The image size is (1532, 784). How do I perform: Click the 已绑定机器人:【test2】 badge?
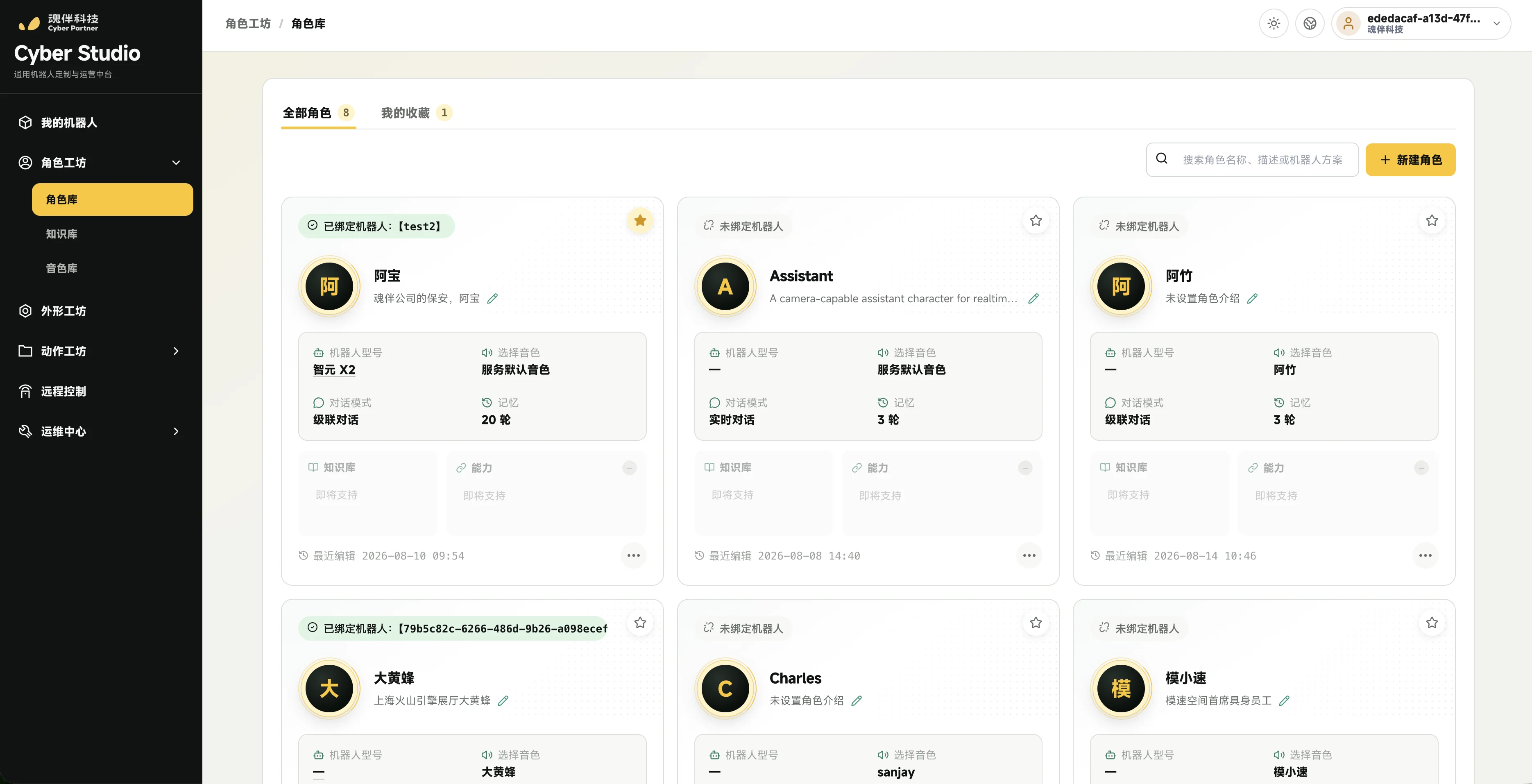pos(376,226)
